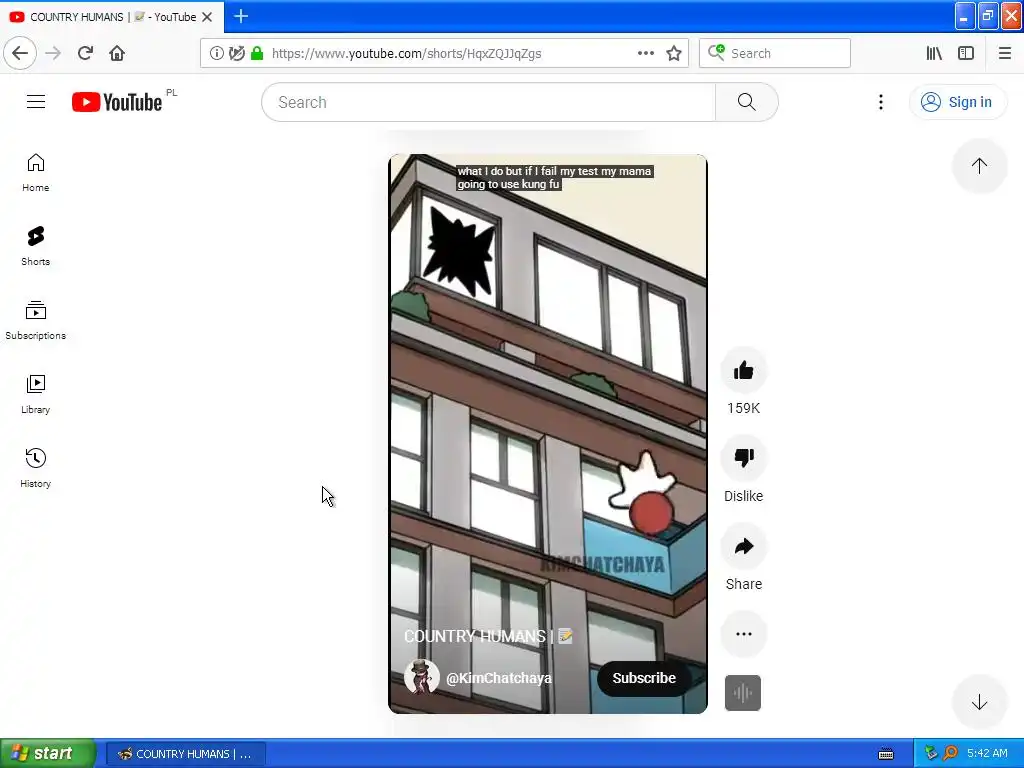Open Library in the YouTube sidebar
Image resolution: width=1024 pixels, height=768 pixels.
click(35, 394)
